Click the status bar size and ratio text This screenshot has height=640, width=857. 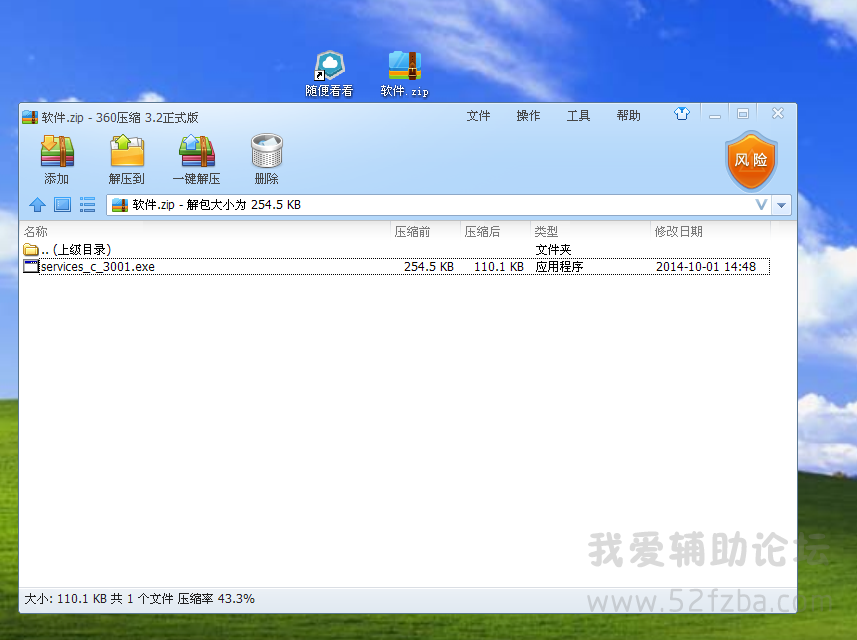tap(139, 599)
